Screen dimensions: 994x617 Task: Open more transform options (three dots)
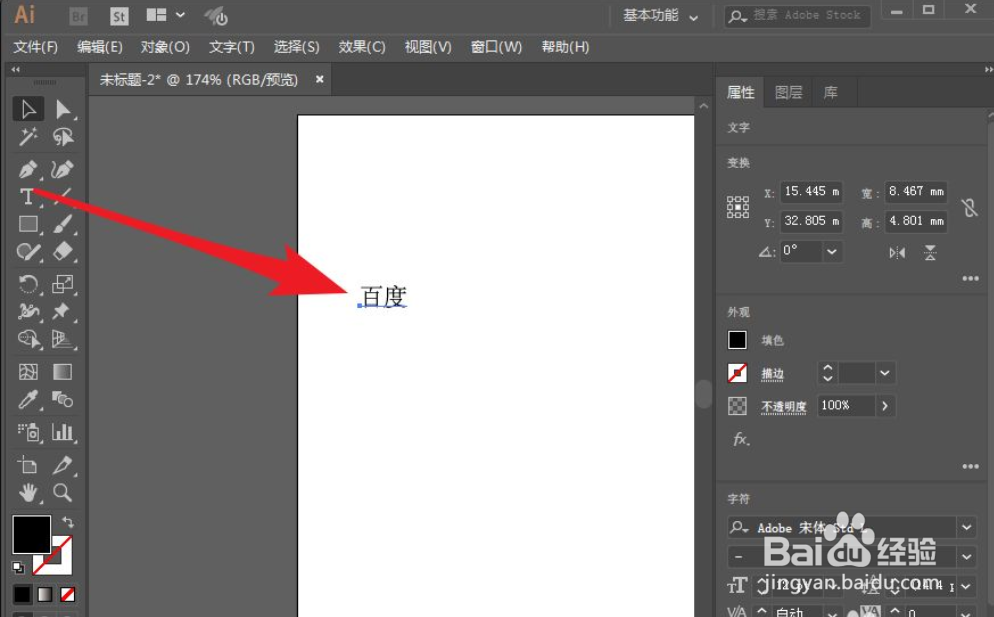point(970,278)
